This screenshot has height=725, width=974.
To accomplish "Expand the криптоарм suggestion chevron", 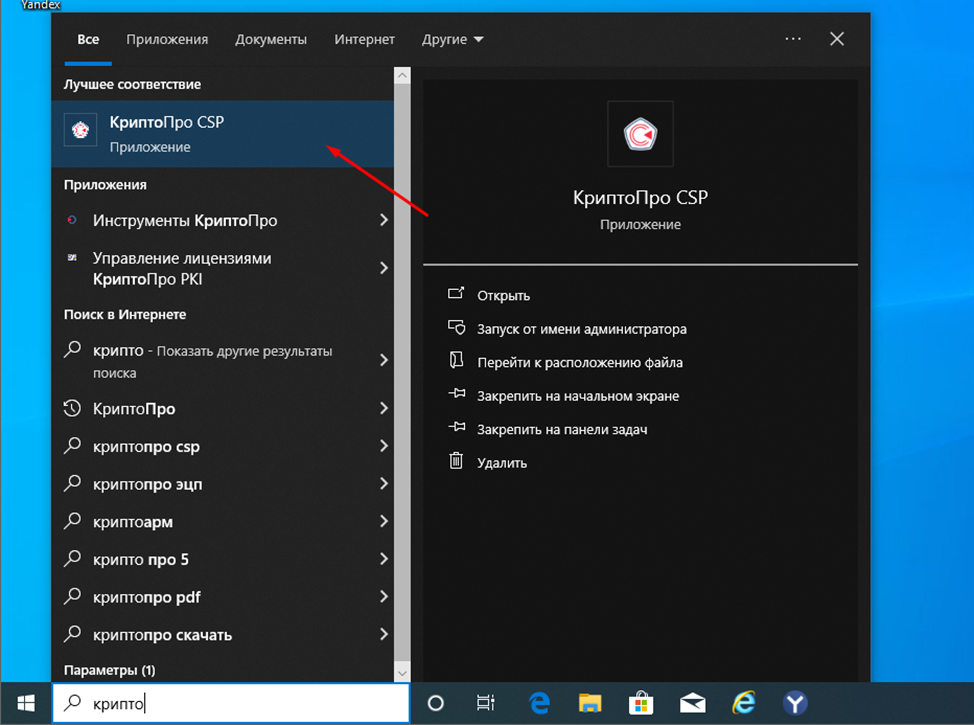I will 384,521.
